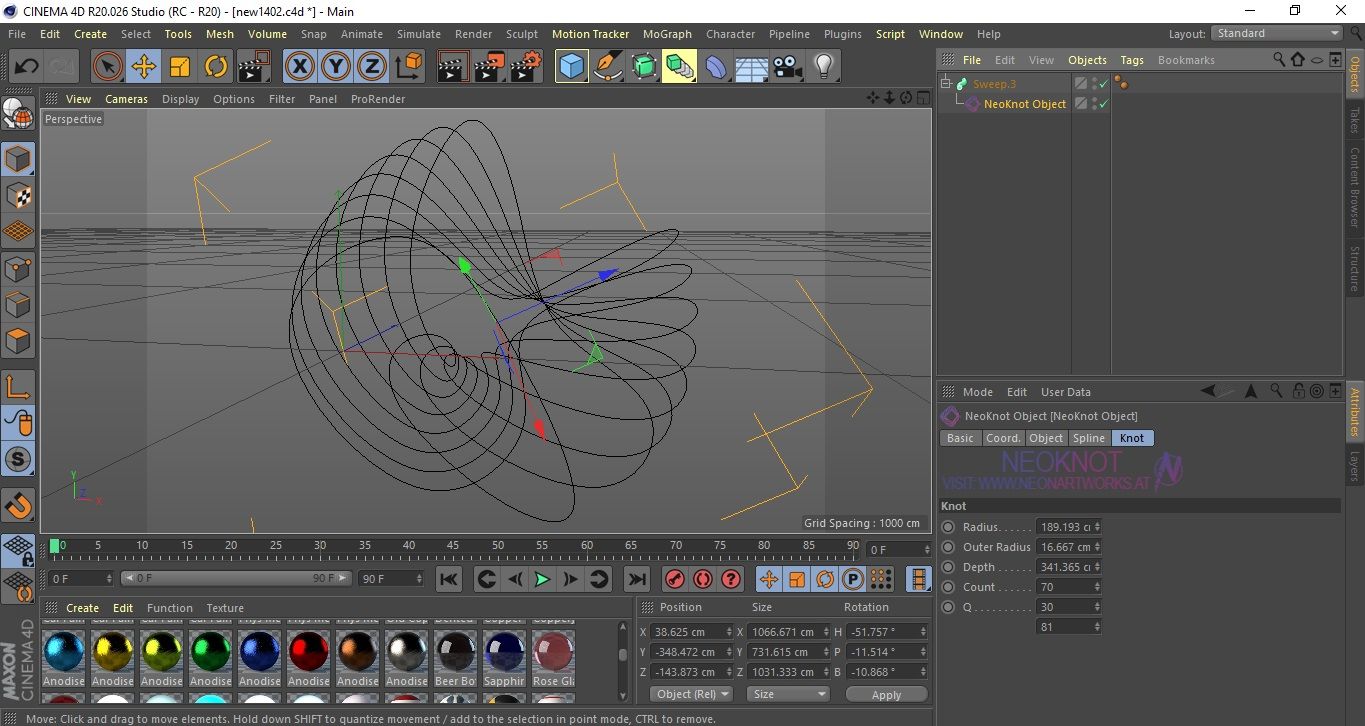
Task: Toggle Y axis lock
Action: pyautogui.click(x=336, y=67)
